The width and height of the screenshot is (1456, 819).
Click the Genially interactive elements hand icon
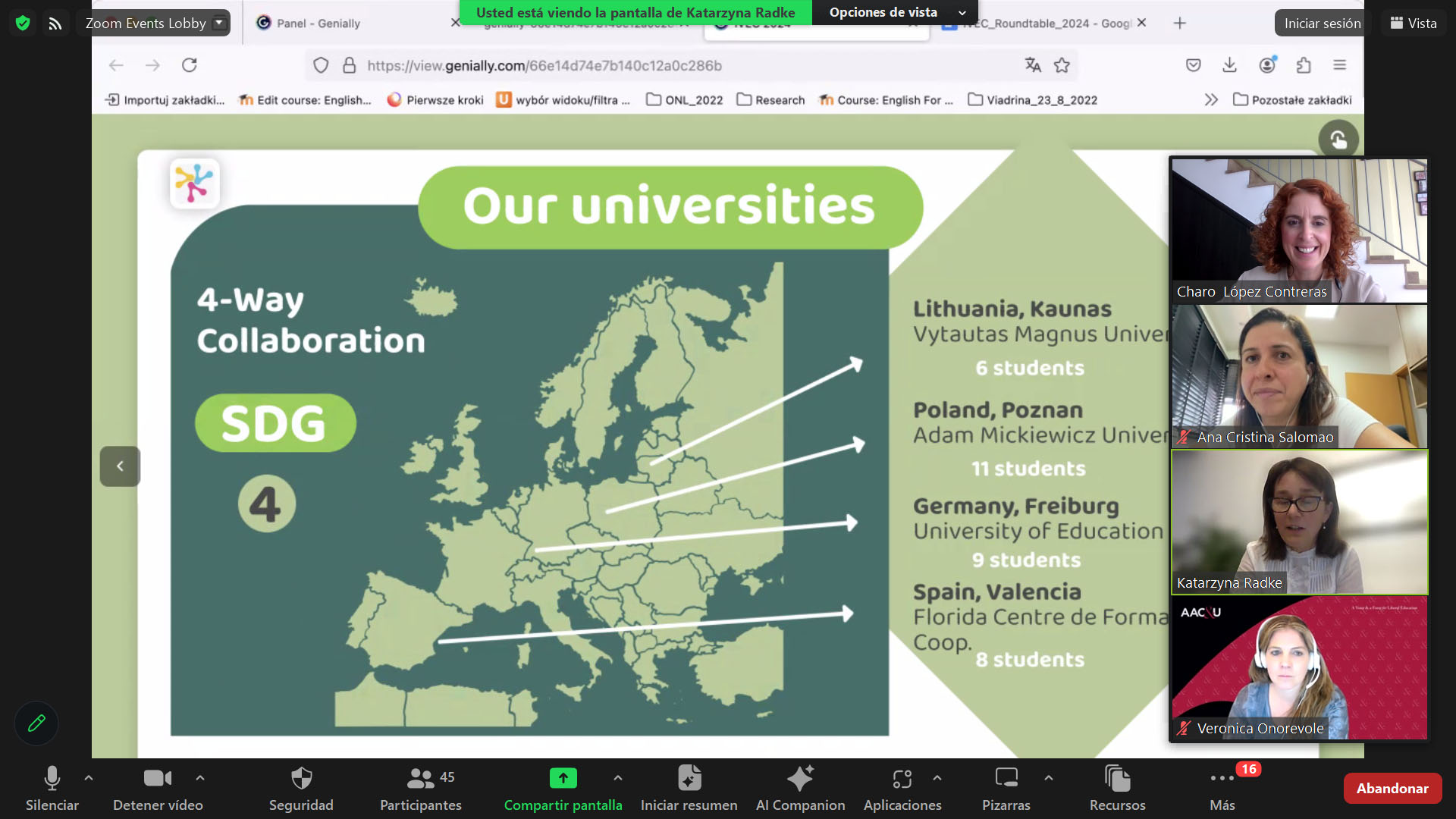[x=1338, y=140]
